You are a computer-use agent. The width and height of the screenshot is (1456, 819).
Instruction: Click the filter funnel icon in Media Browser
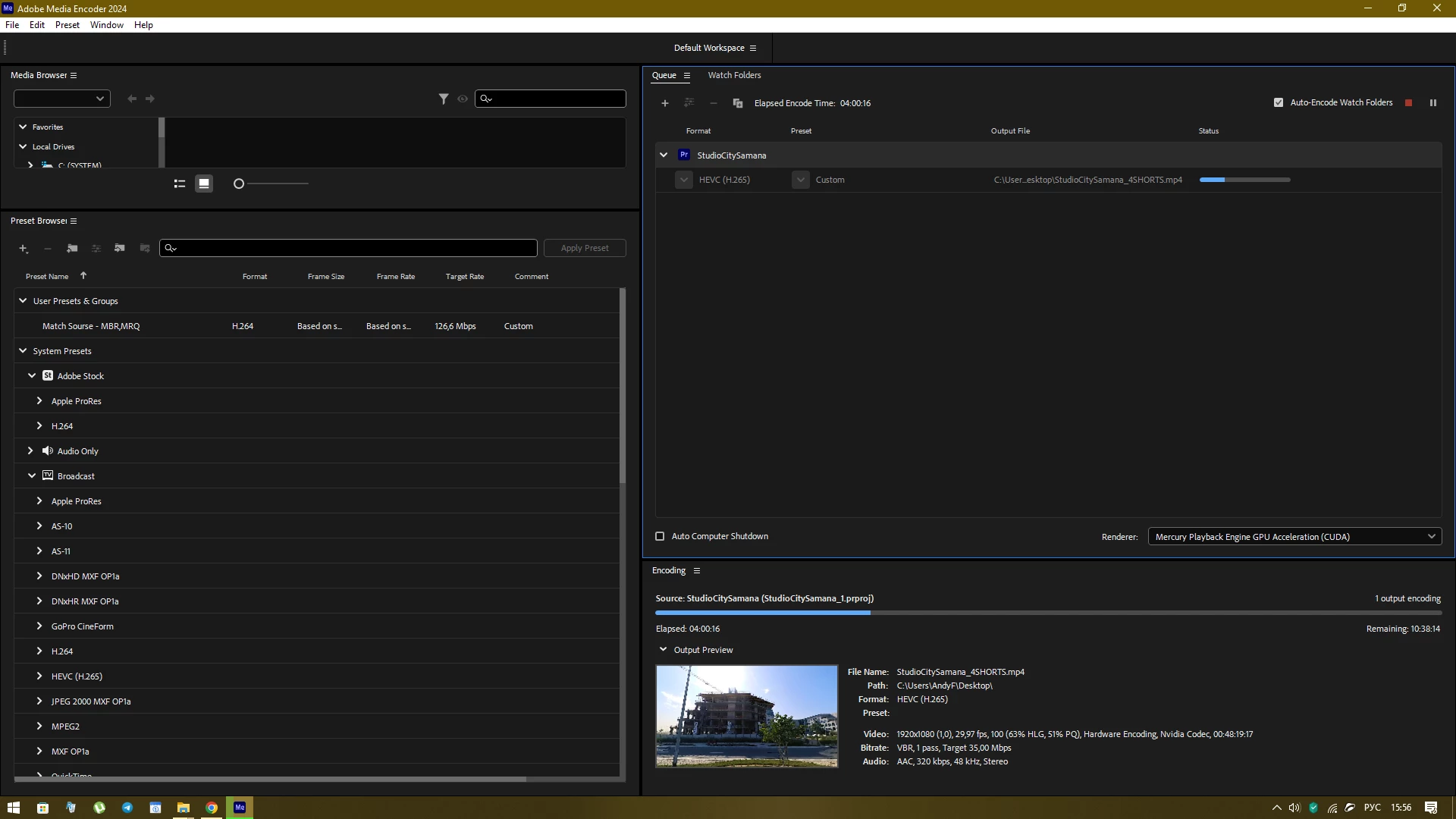(x=444, y=99)
